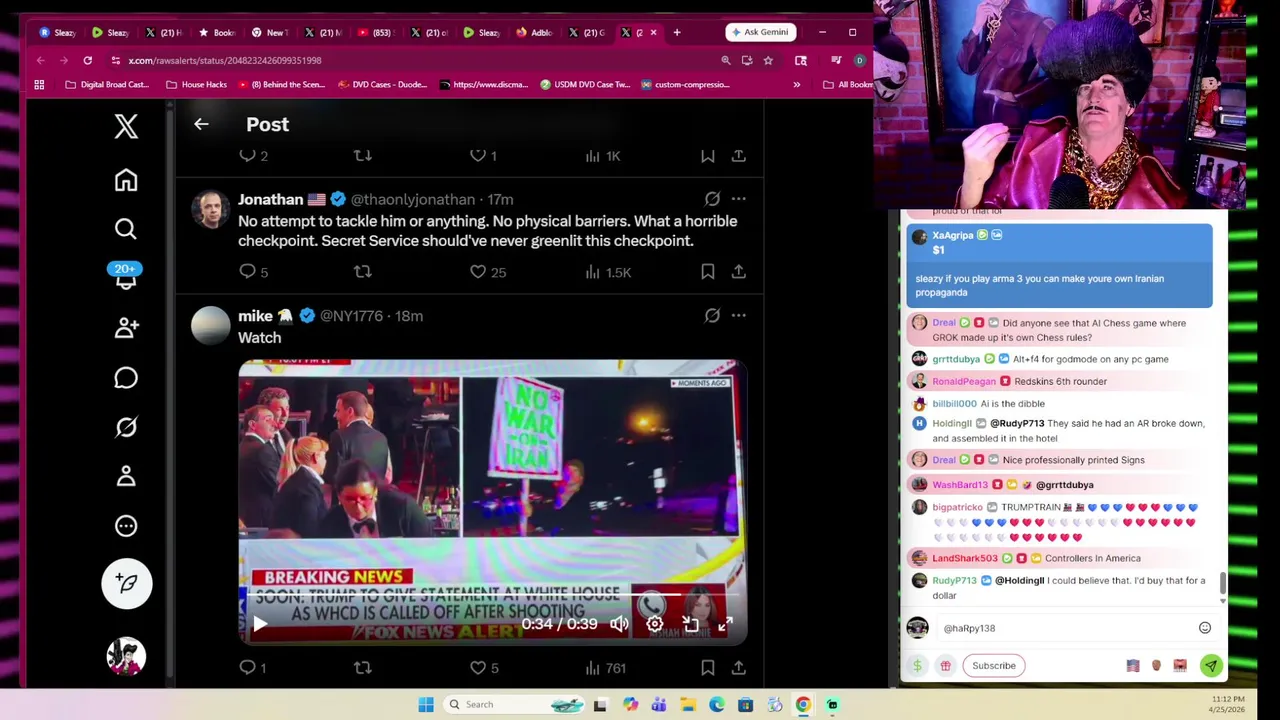Bookmark mike's post
Viewport: 1280px width, 720px height.
pyautogui.click(x=708, y=667)
